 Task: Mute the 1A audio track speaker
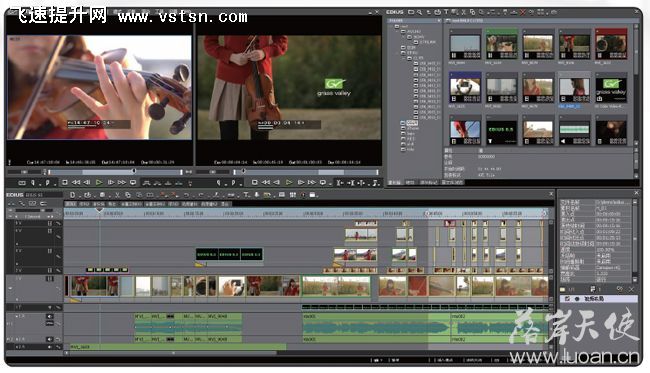pyautogui.click(x=49, y=316)
